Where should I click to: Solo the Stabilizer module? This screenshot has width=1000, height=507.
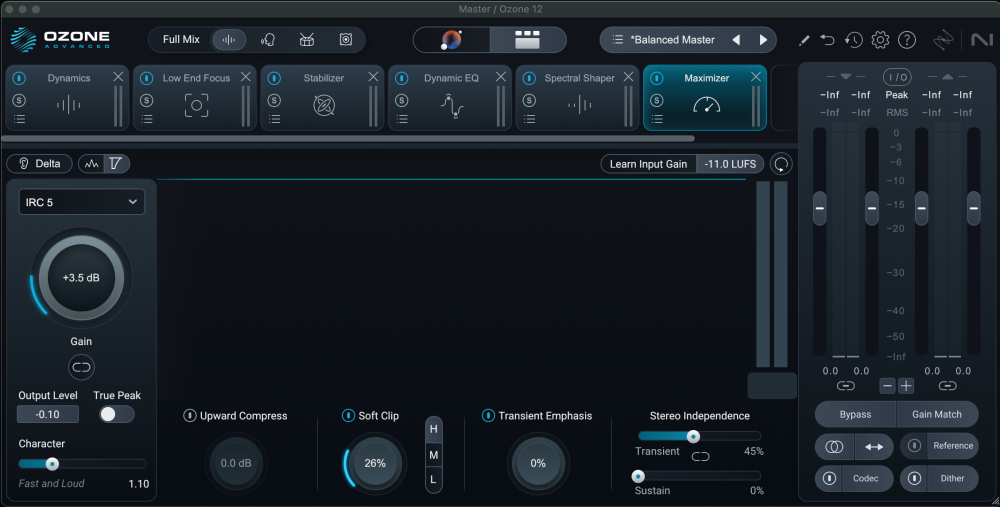(x=274, y=100)
